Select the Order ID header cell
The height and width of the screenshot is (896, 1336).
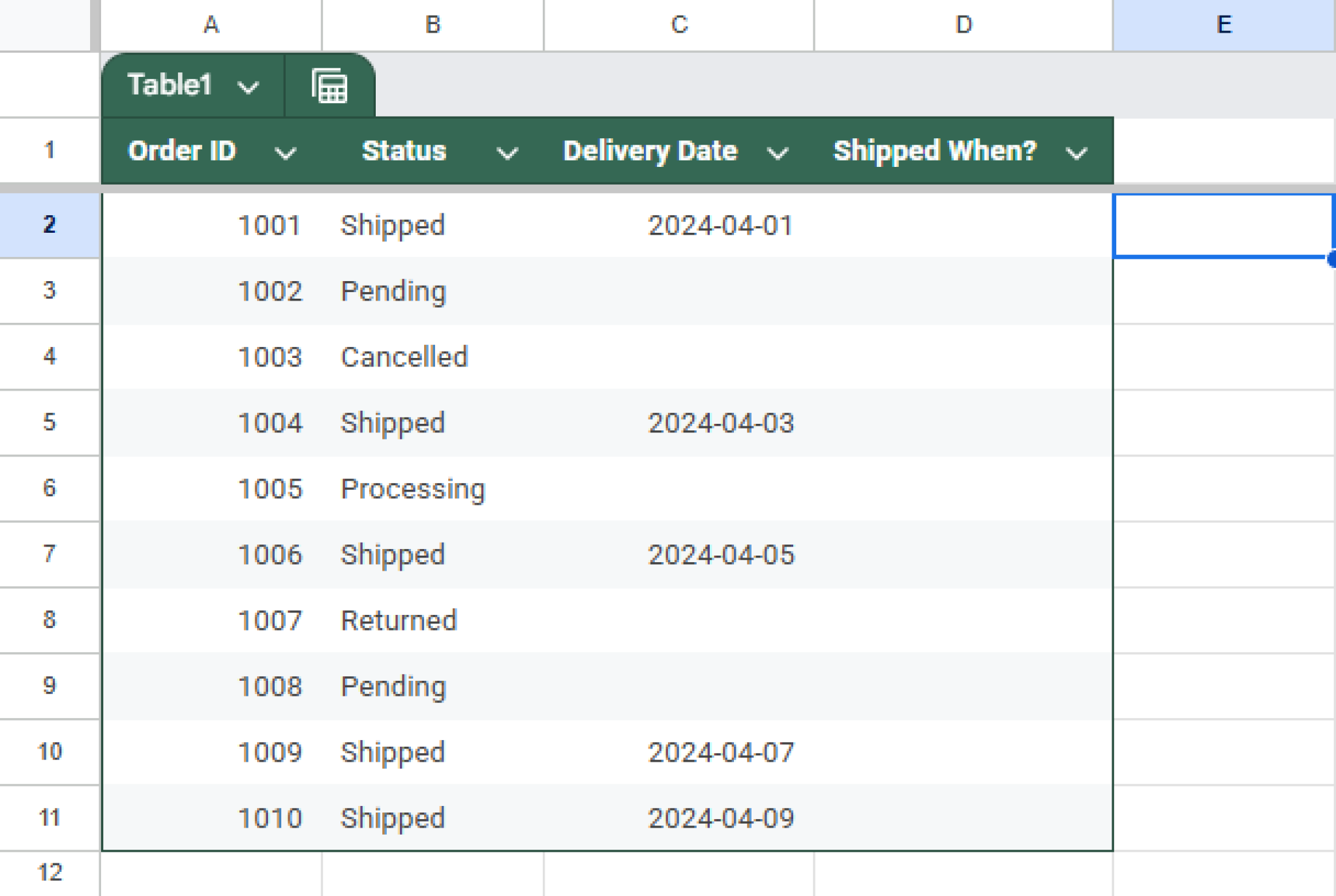pyautogui.click(x=183, y=151)
